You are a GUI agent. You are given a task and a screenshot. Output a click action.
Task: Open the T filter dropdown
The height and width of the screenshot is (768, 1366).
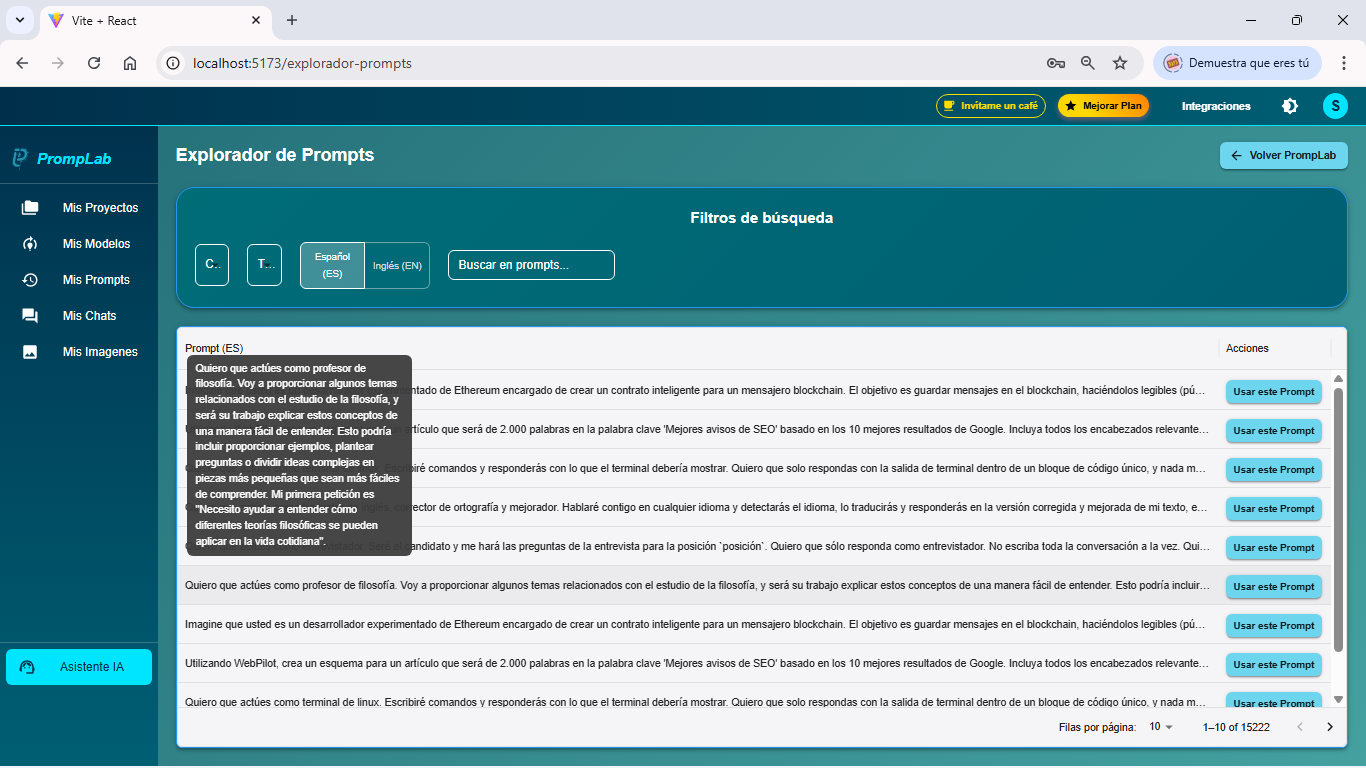pos(264,264)
